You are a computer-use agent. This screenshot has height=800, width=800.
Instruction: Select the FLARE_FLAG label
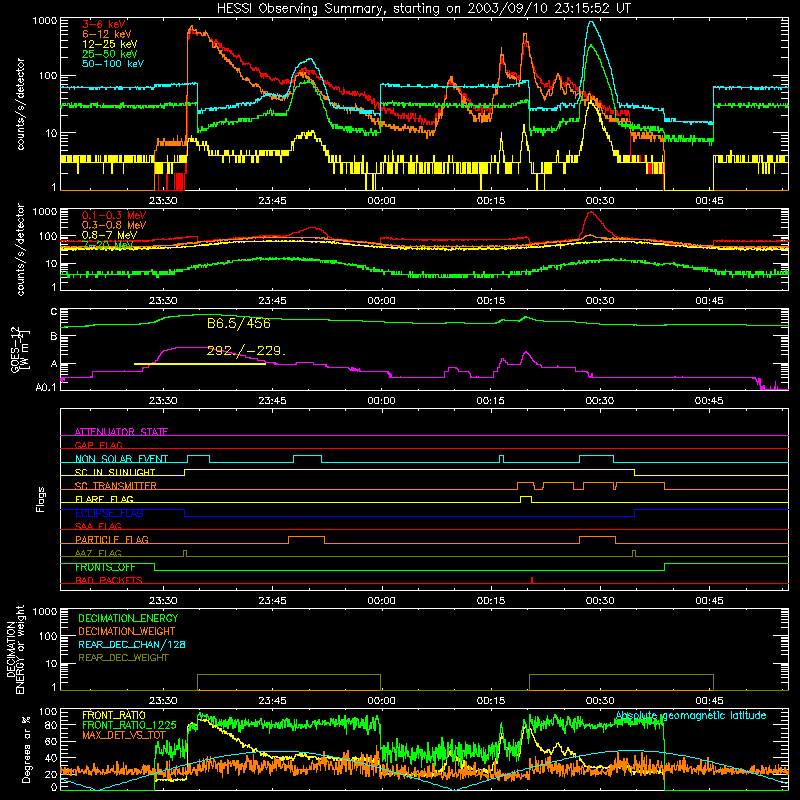pos(104,499)
